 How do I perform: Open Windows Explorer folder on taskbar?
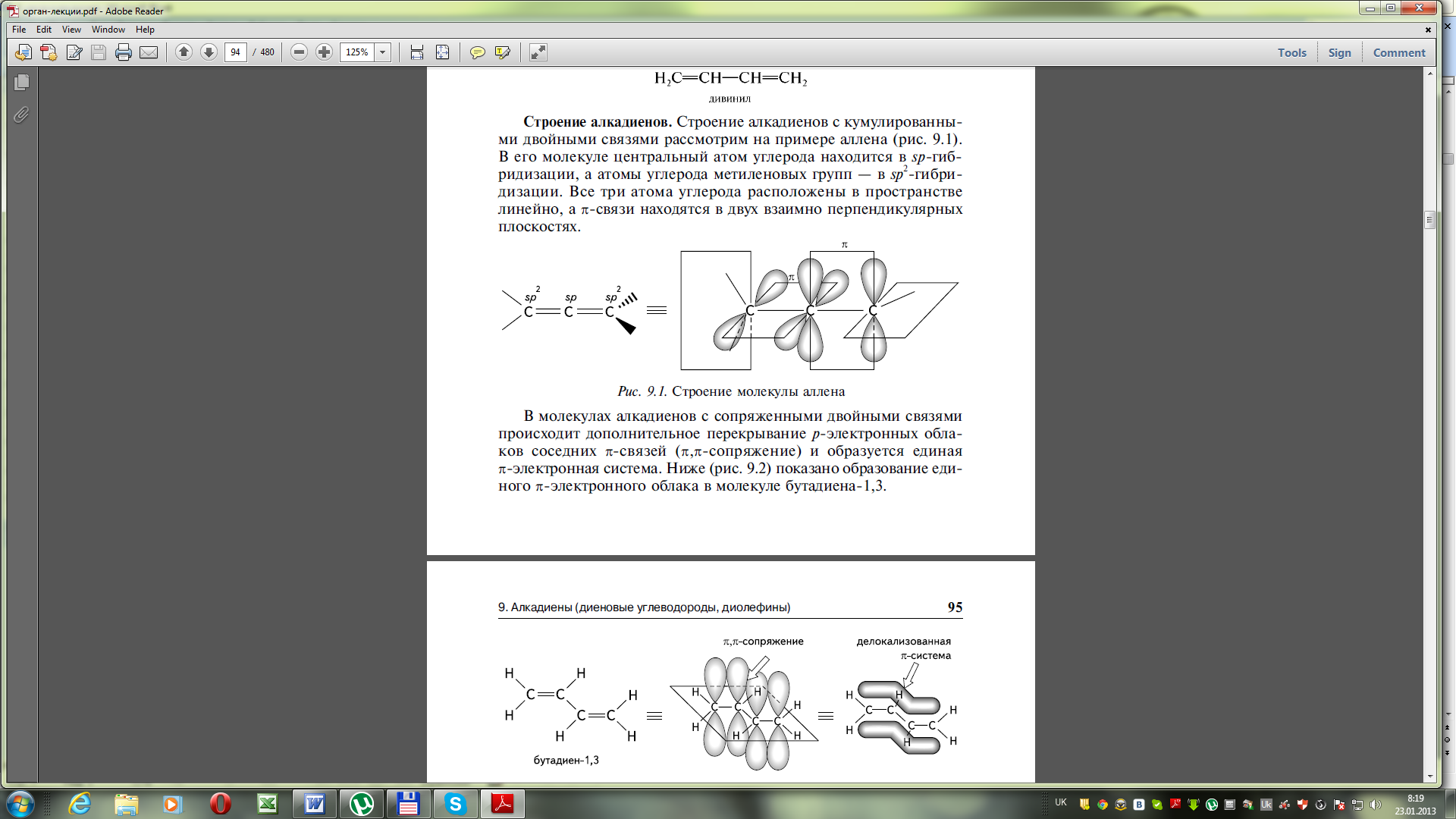pyautogui.click(x=127, y=804)
